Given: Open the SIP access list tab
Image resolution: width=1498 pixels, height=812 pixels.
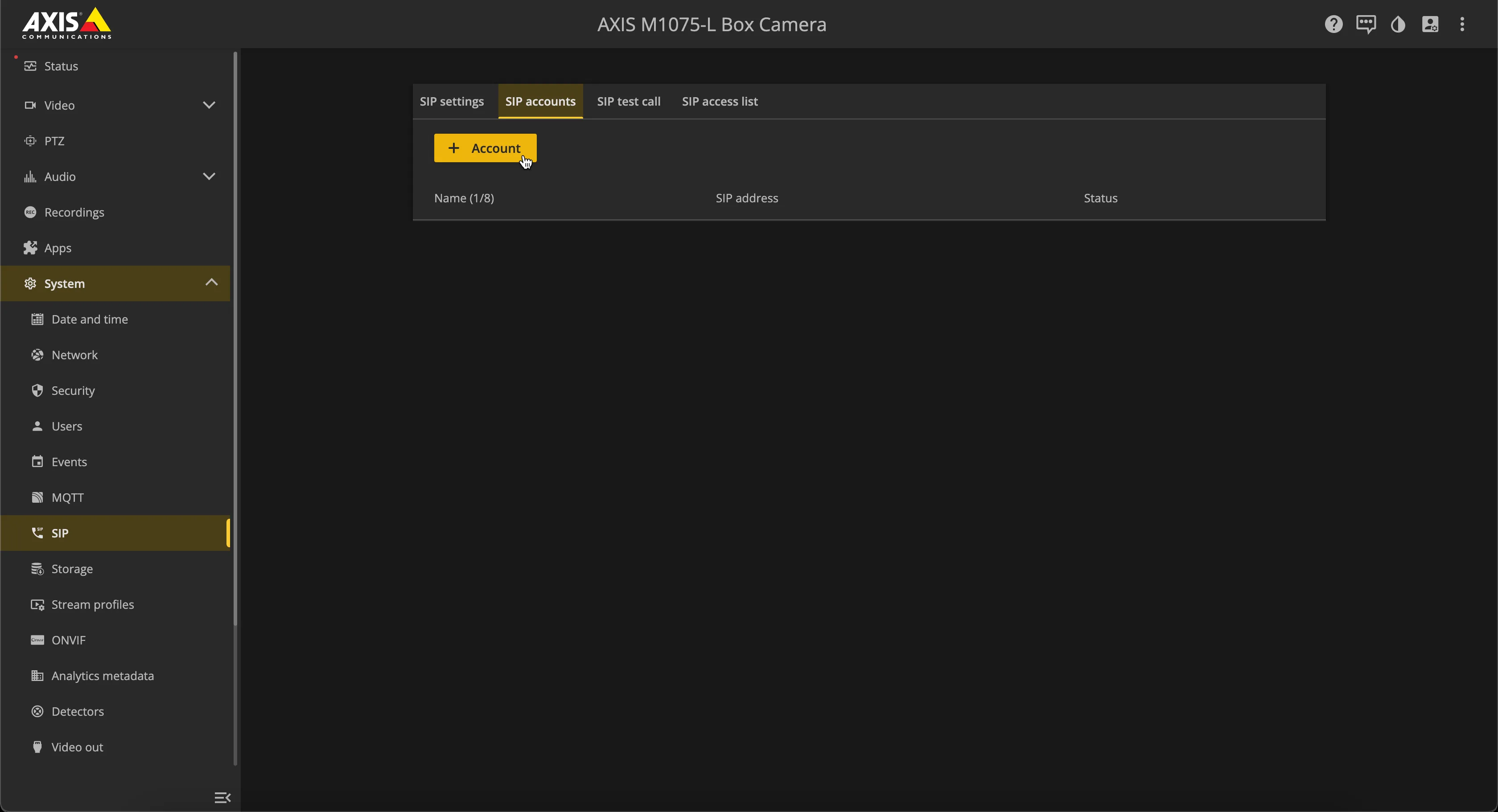Looking at the screenshot, I should pyautogui.click(x=719, y=101).
